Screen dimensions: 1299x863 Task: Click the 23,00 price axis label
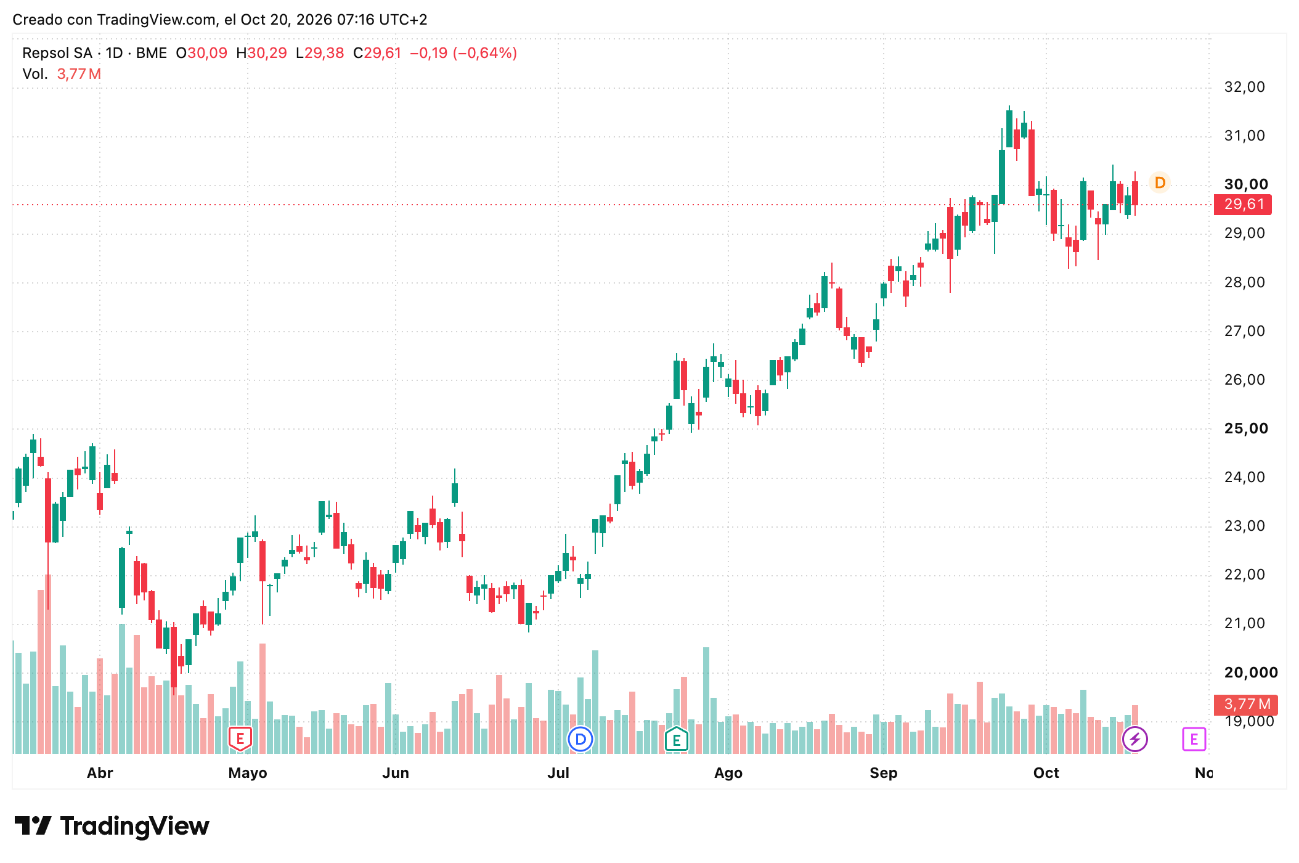1245,526
